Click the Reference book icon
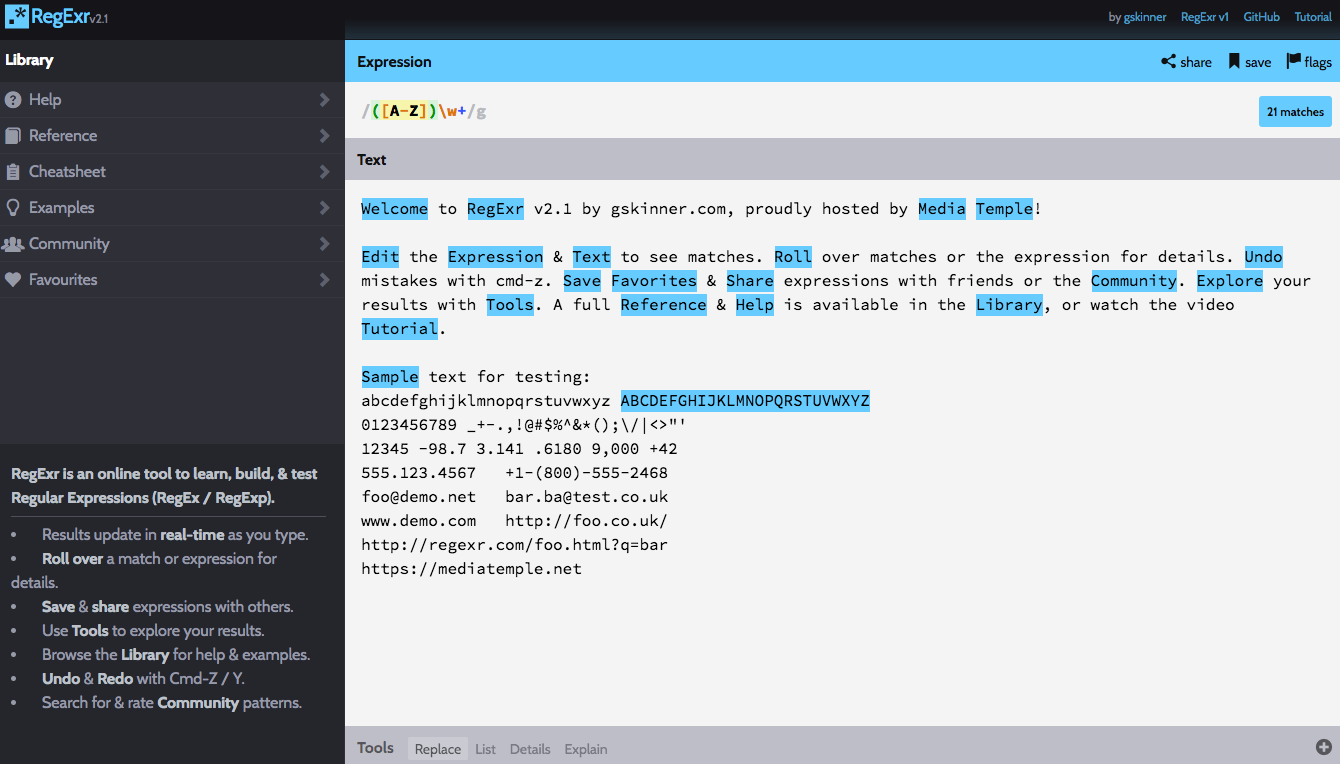This screenshot has height=764, width=1340. pyautogui.click(x=13, y=136)
